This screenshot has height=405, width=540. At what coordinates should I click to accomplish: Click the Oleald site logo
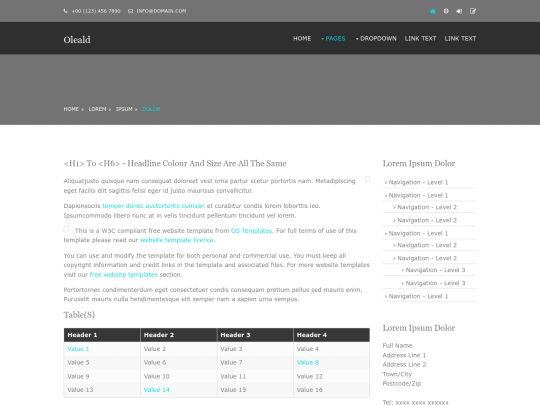pyautogui.click(x=77, y=40)
